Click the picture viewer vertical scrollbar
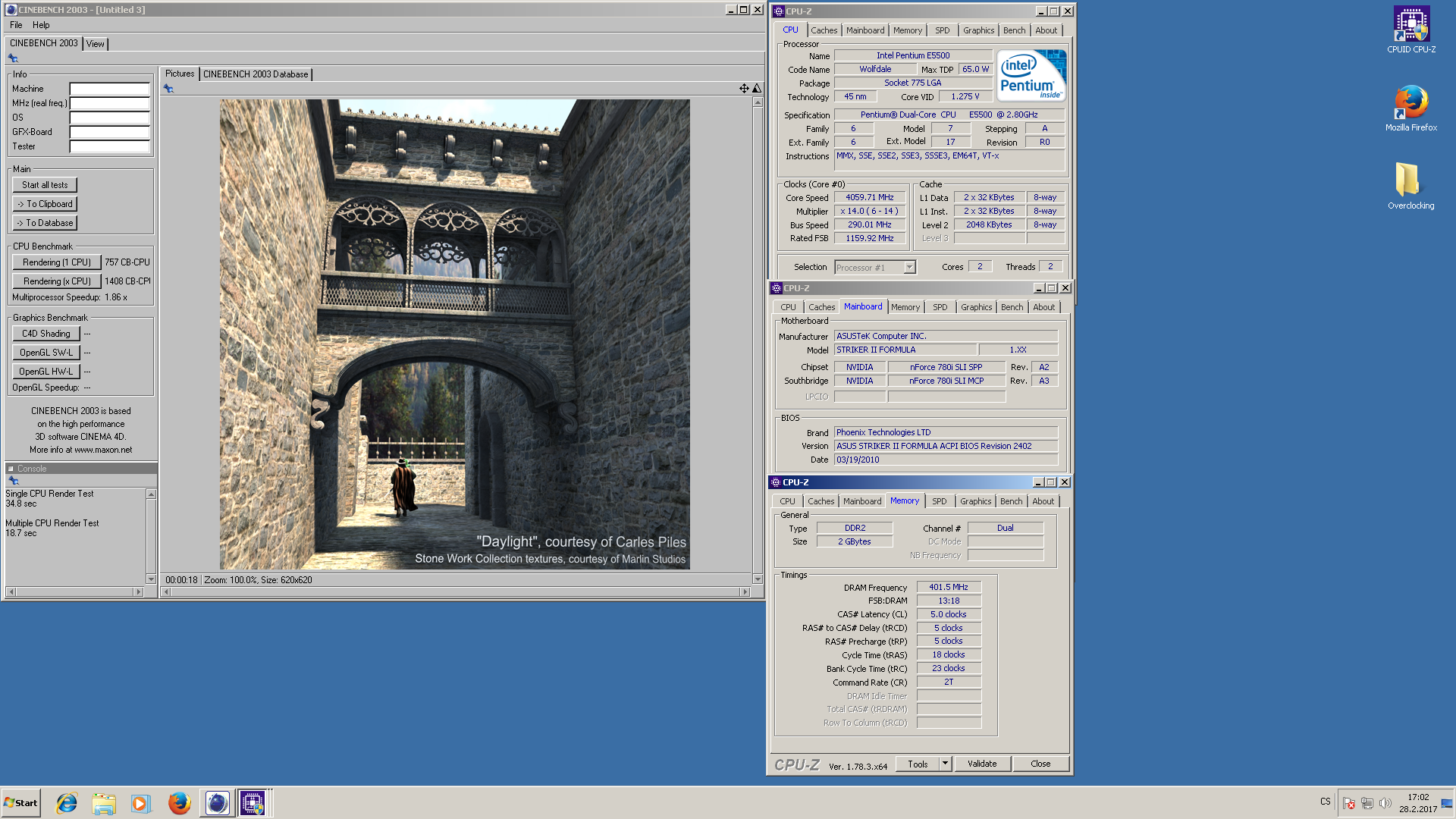Image resolution: width=1456 pixels, height=819 pixels. (757, 340)
